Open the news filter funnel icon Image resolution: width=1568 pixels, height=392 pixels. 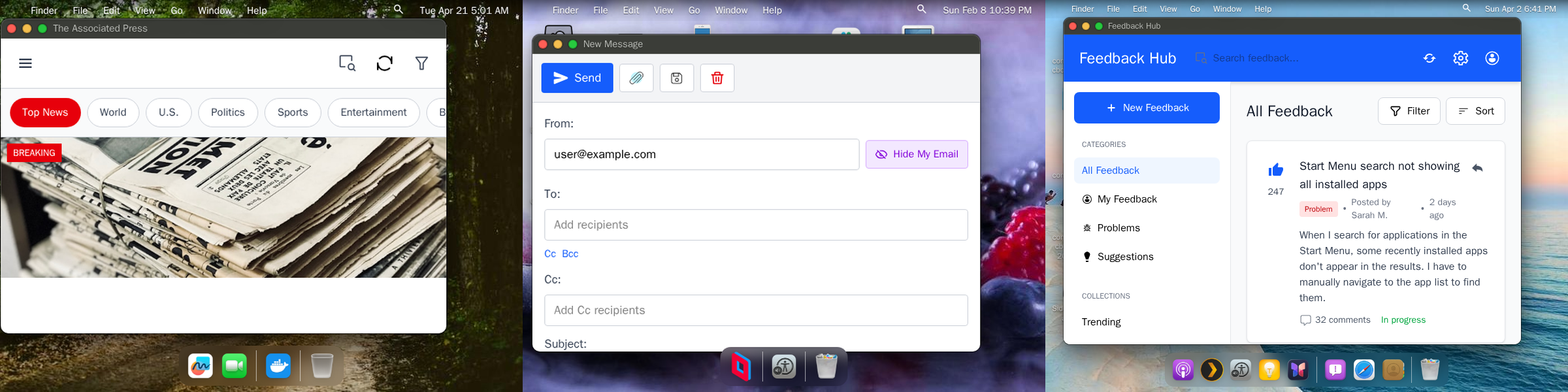point(422,63)
